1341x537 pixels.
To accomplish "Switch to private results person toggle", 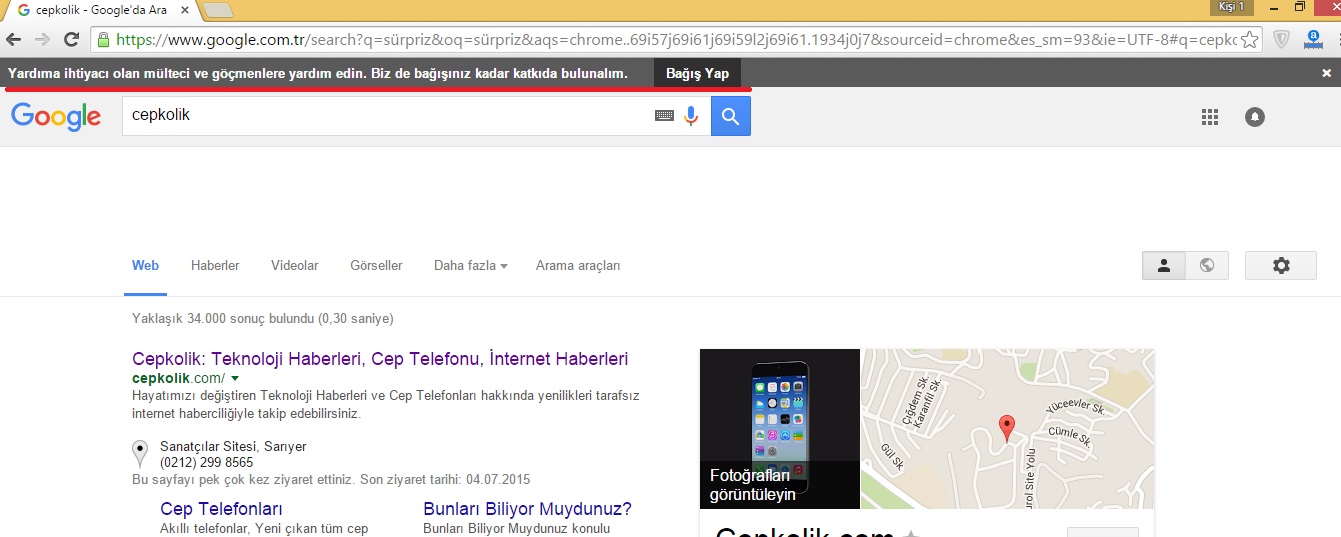I will [1164, 265].
